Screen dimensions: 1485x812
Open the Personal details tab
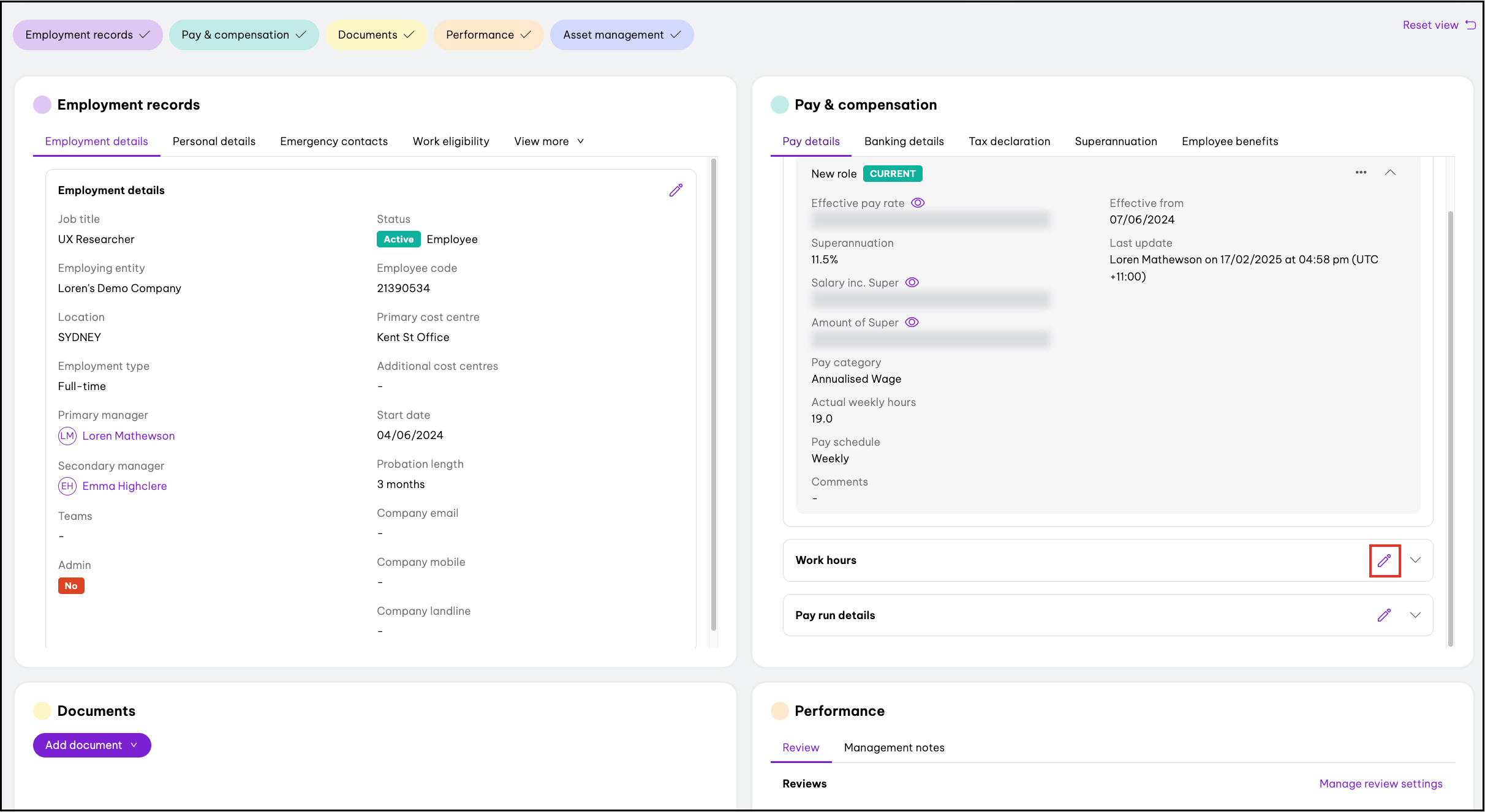(214, 141)
